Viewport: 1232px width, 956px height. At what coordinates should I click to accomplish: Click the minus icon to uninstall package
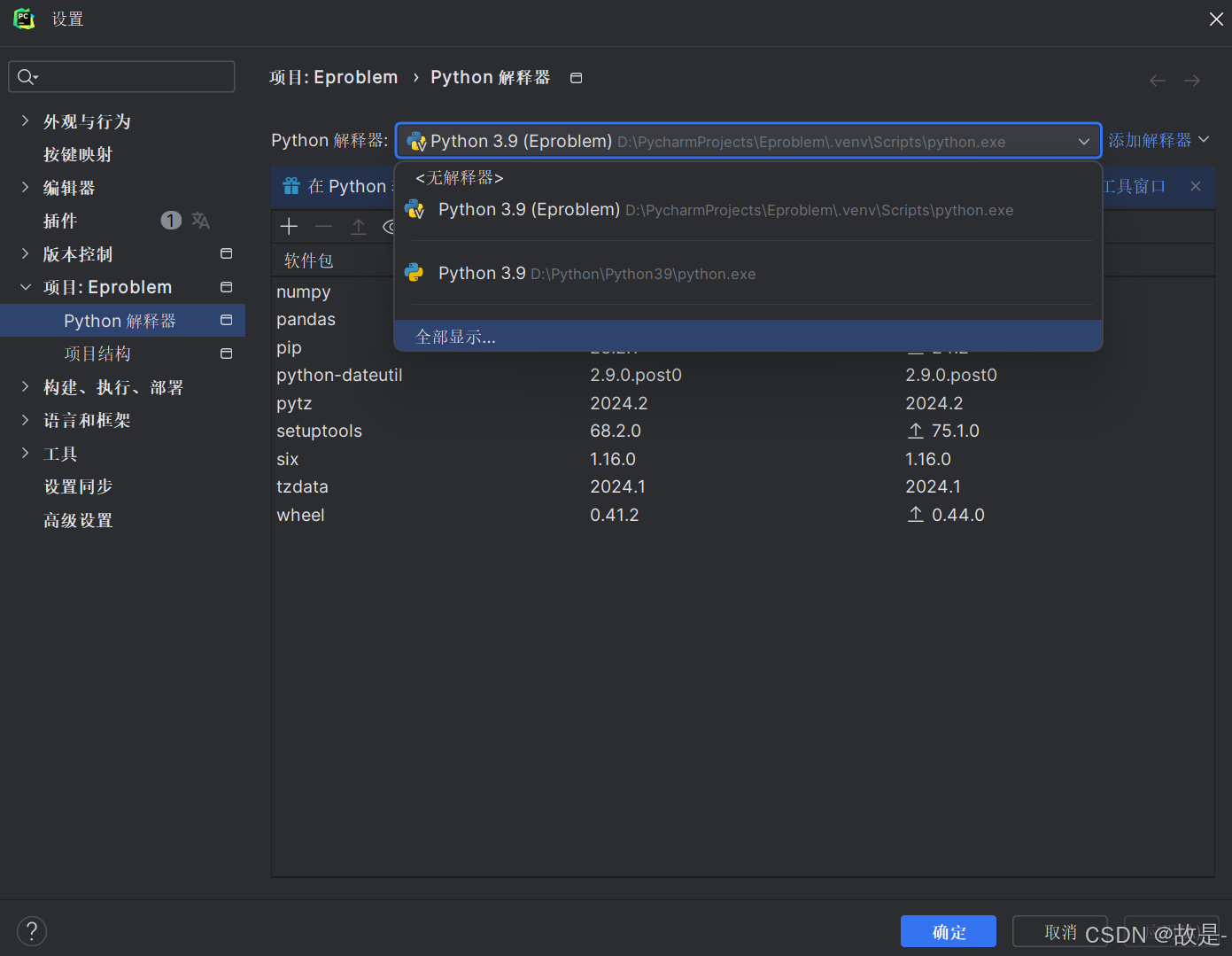[323, 227]
